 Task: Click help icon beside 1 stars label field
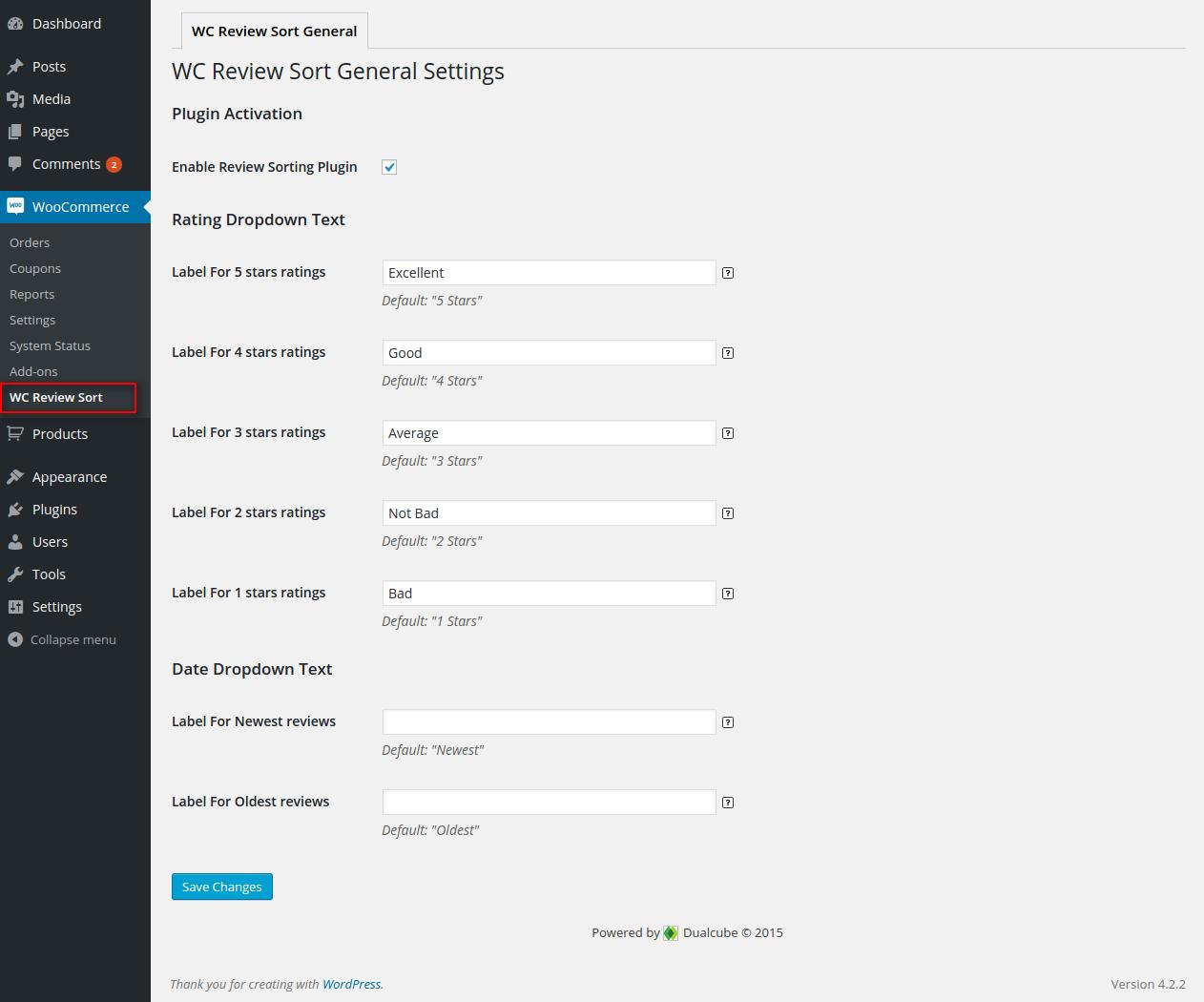pos(728,594)
